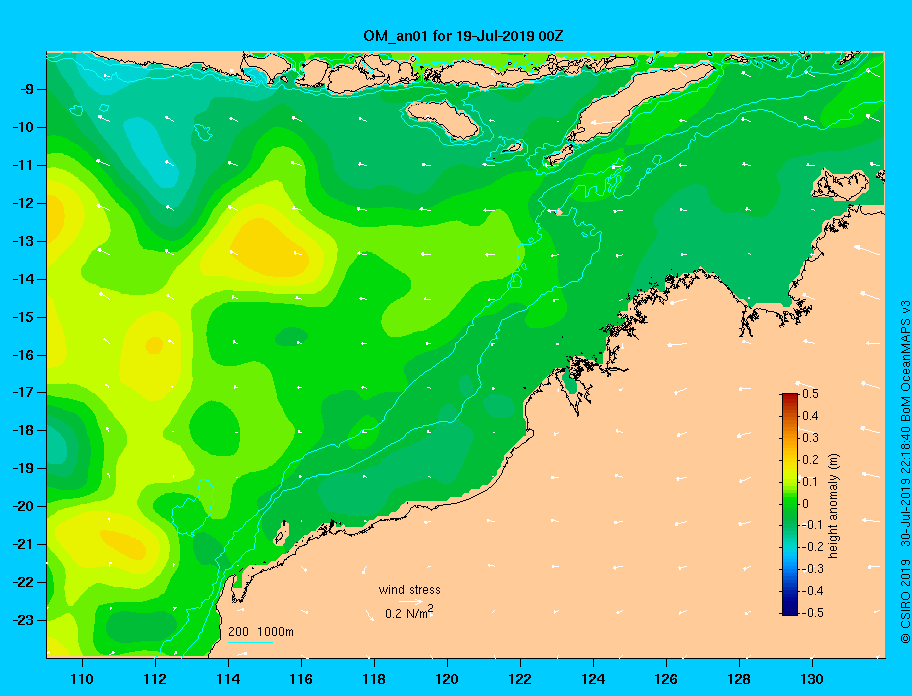Click latitude label -21 on the axis
Viewport: 912px width, 696px height.
pos(23,544)
